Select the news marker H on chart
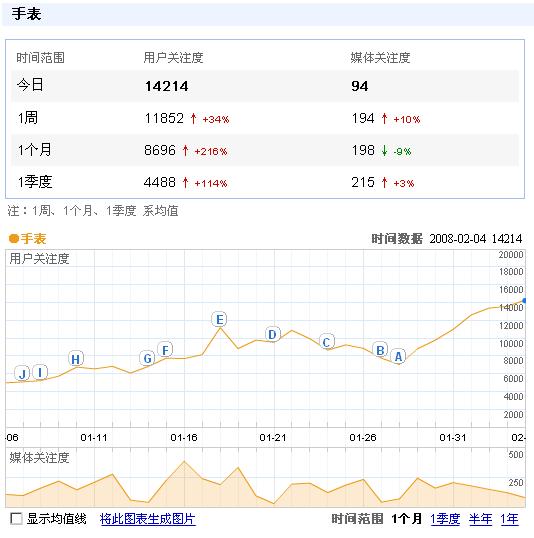This screenshot has width=534, height=538. tap(76, 359)
